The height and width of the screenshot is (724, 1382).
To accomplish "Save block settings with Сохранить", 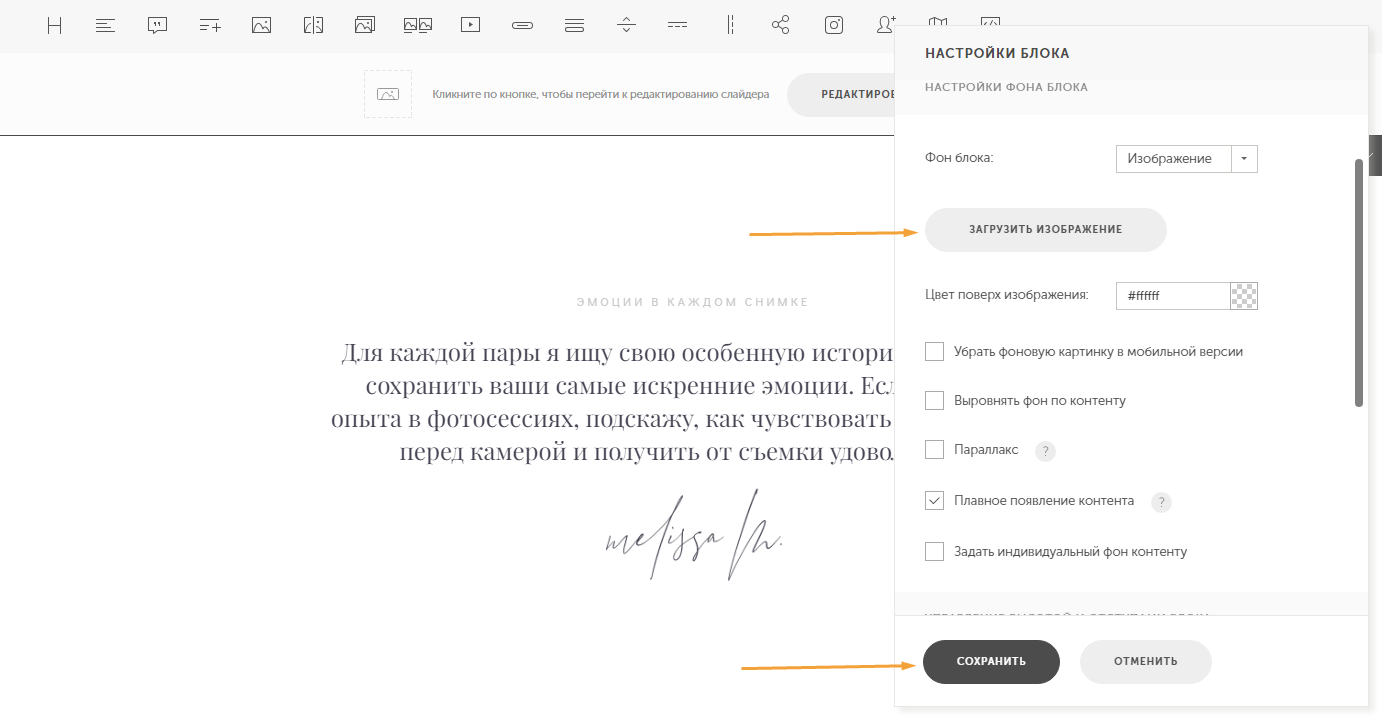I will [991, 662].
